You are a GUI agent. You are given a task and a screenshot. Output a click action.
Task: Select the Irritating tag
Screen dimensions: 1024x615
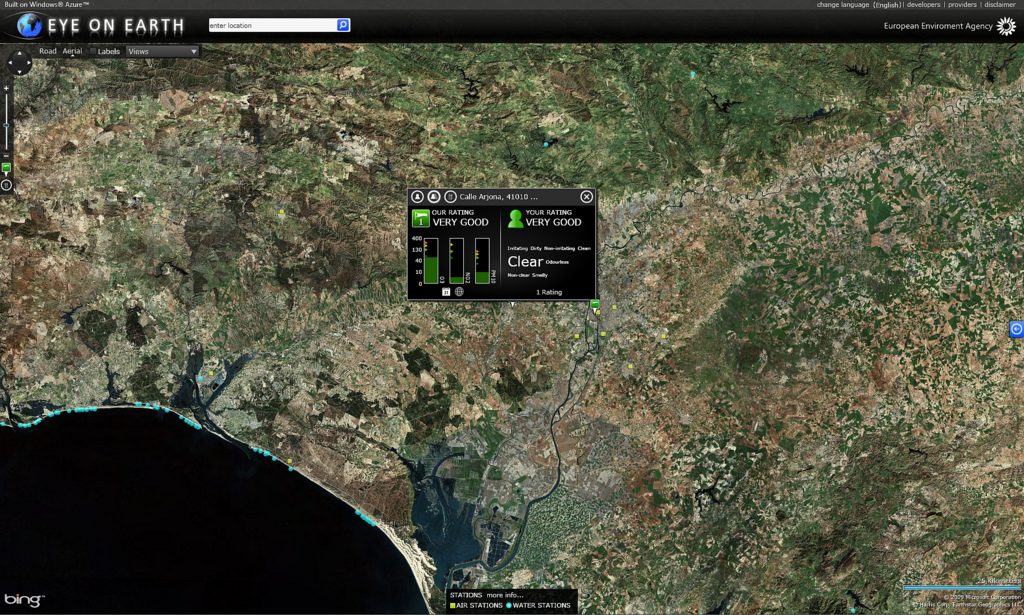click(x=517, y=248)
